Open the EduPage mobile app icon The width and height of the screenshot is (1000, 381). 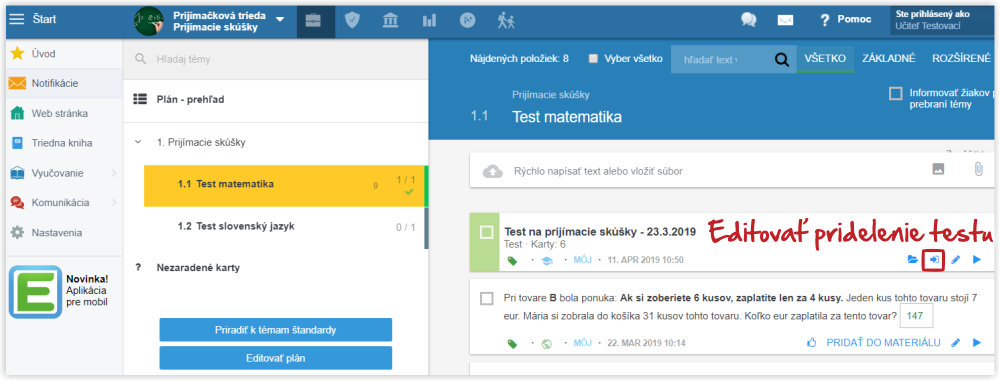[35, 292]
